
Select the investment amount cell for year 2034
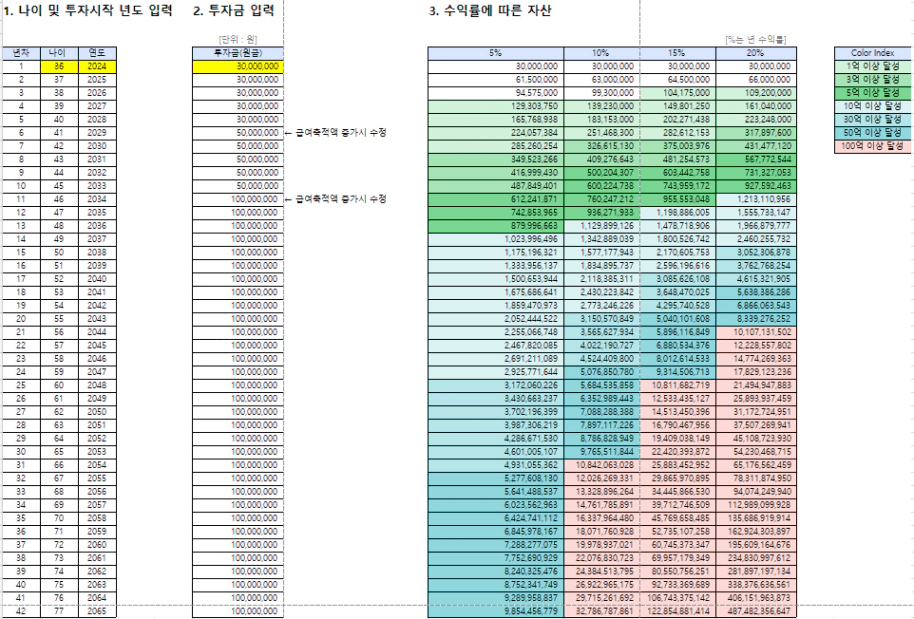[x=238, y=199]
